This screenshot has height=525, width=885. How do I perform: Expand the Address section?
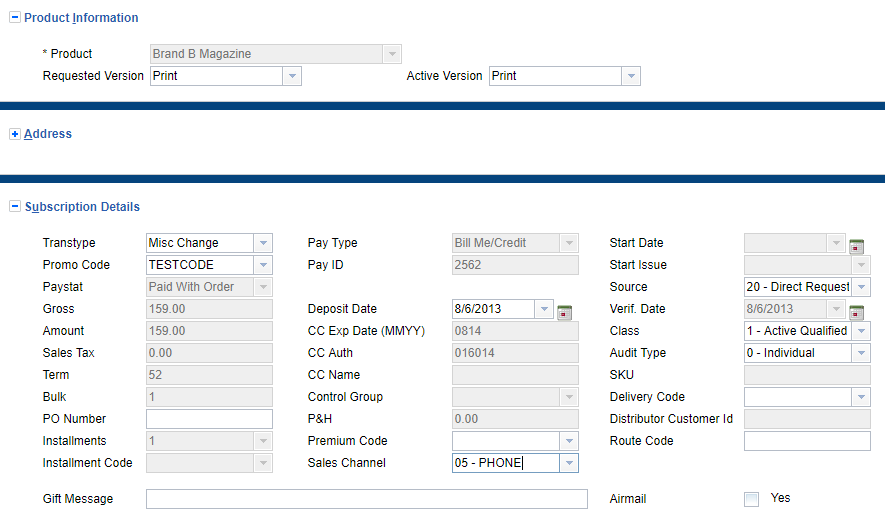15,134
